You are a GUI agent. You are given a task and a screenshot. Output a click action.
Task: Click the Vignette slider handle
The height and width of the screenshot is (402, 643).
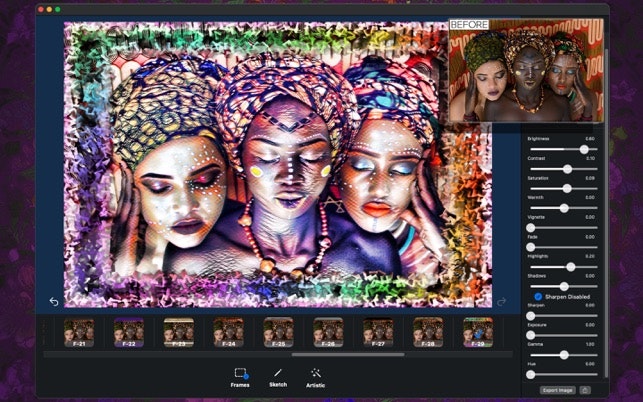click(x=531, y=228)
